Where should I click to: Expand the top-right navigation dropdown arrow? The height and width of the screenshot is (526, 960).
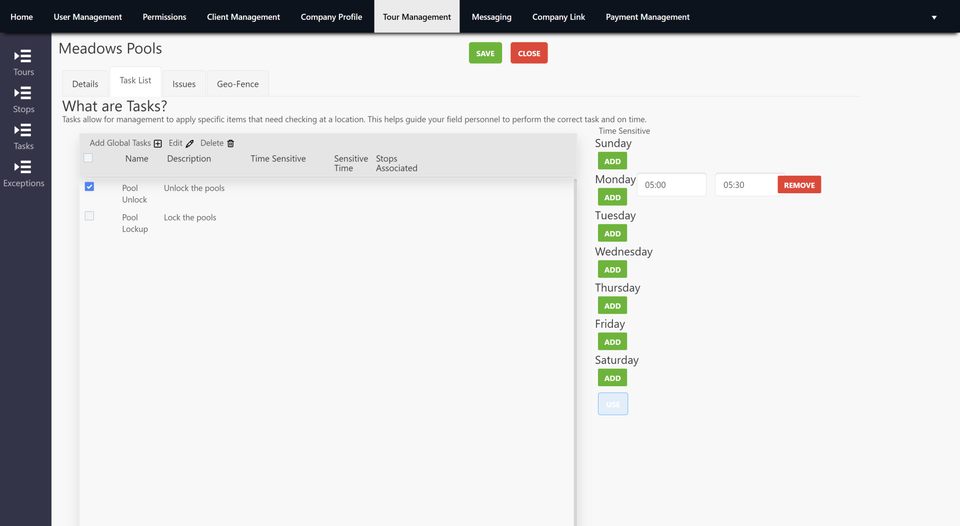[x=934, y=17]
